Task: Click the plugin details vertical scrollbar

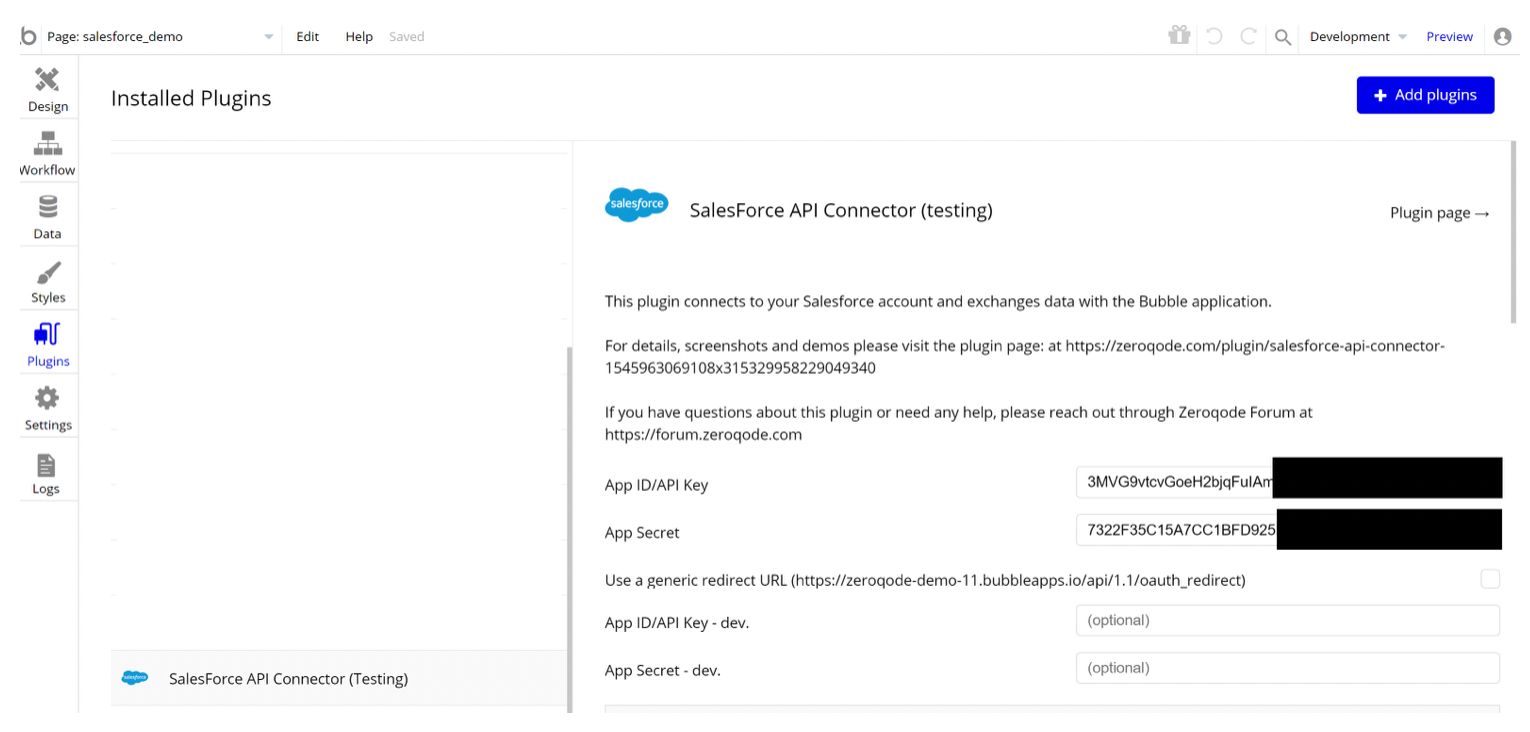Action: [1513, 232]
